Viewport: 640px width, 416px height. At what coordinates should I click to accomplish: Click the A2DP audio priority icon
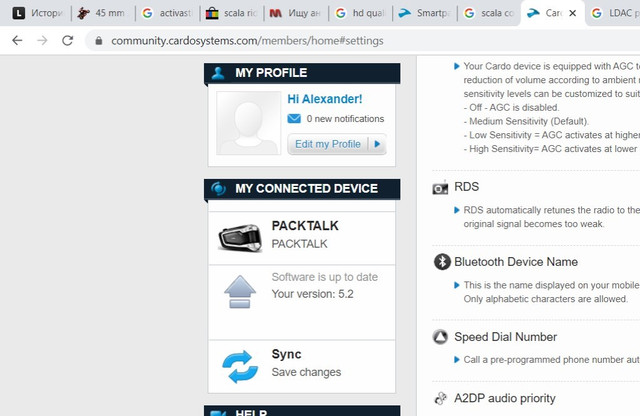coord(441,398)
